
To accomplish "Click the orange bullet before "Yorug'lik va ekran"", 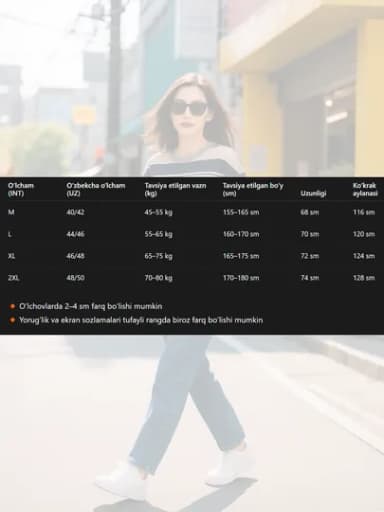I will 12,320.
